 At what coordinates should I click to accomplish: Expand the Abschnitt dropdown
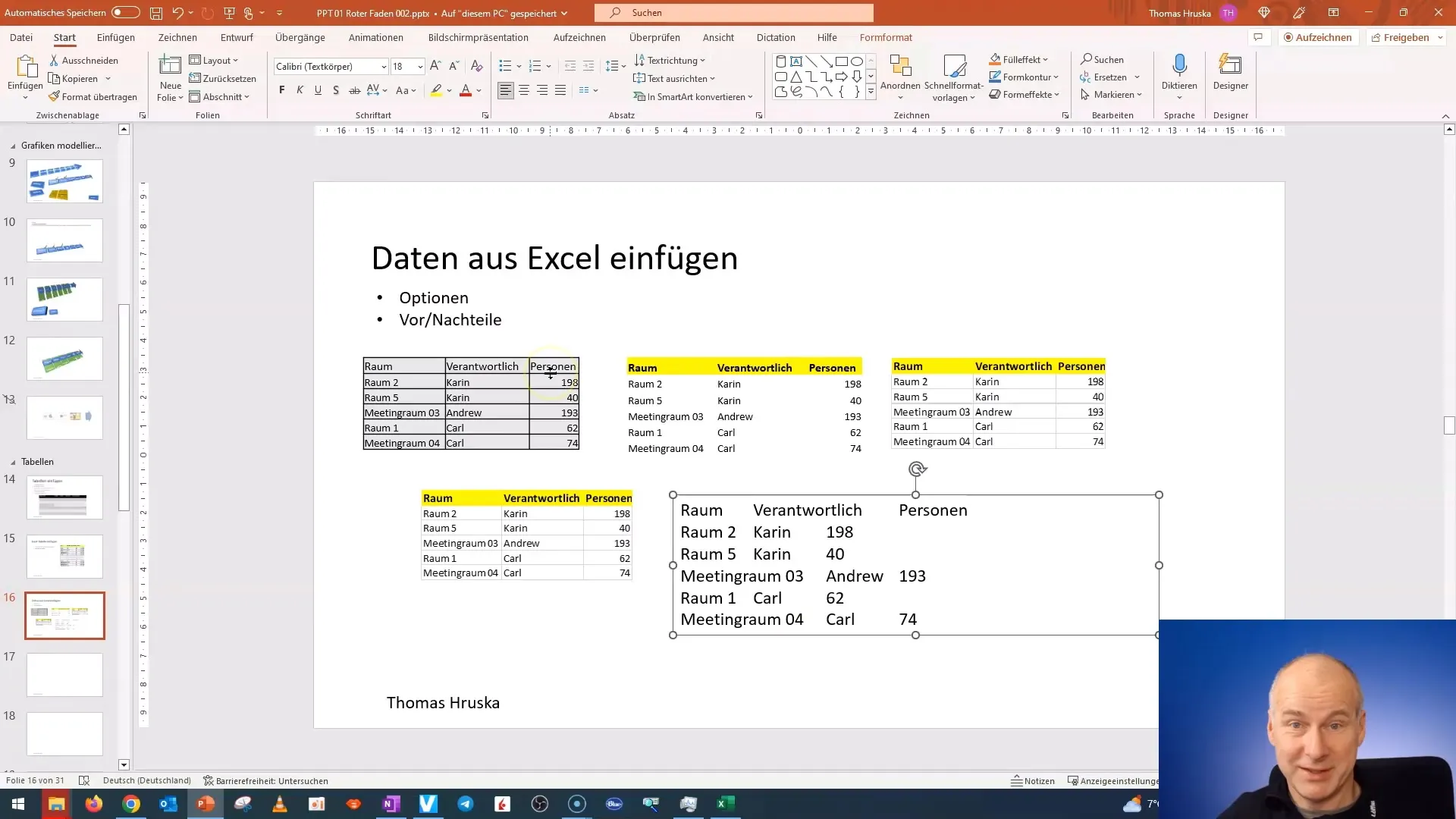(219, 96)
